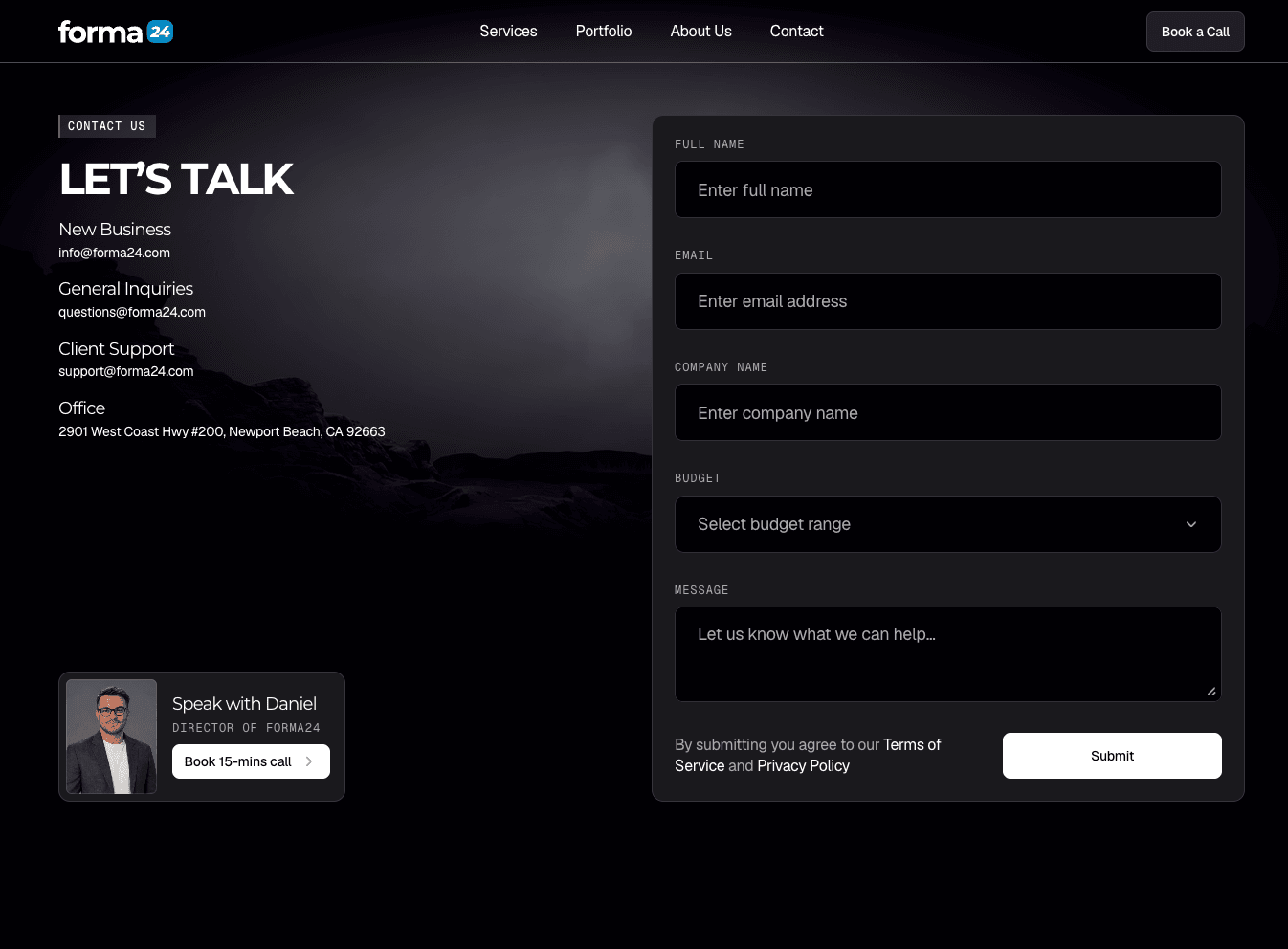Click the EMAIL field label
Image resolution: width=1288 pixels, height=949 pixels.
[x=694, y=255]
